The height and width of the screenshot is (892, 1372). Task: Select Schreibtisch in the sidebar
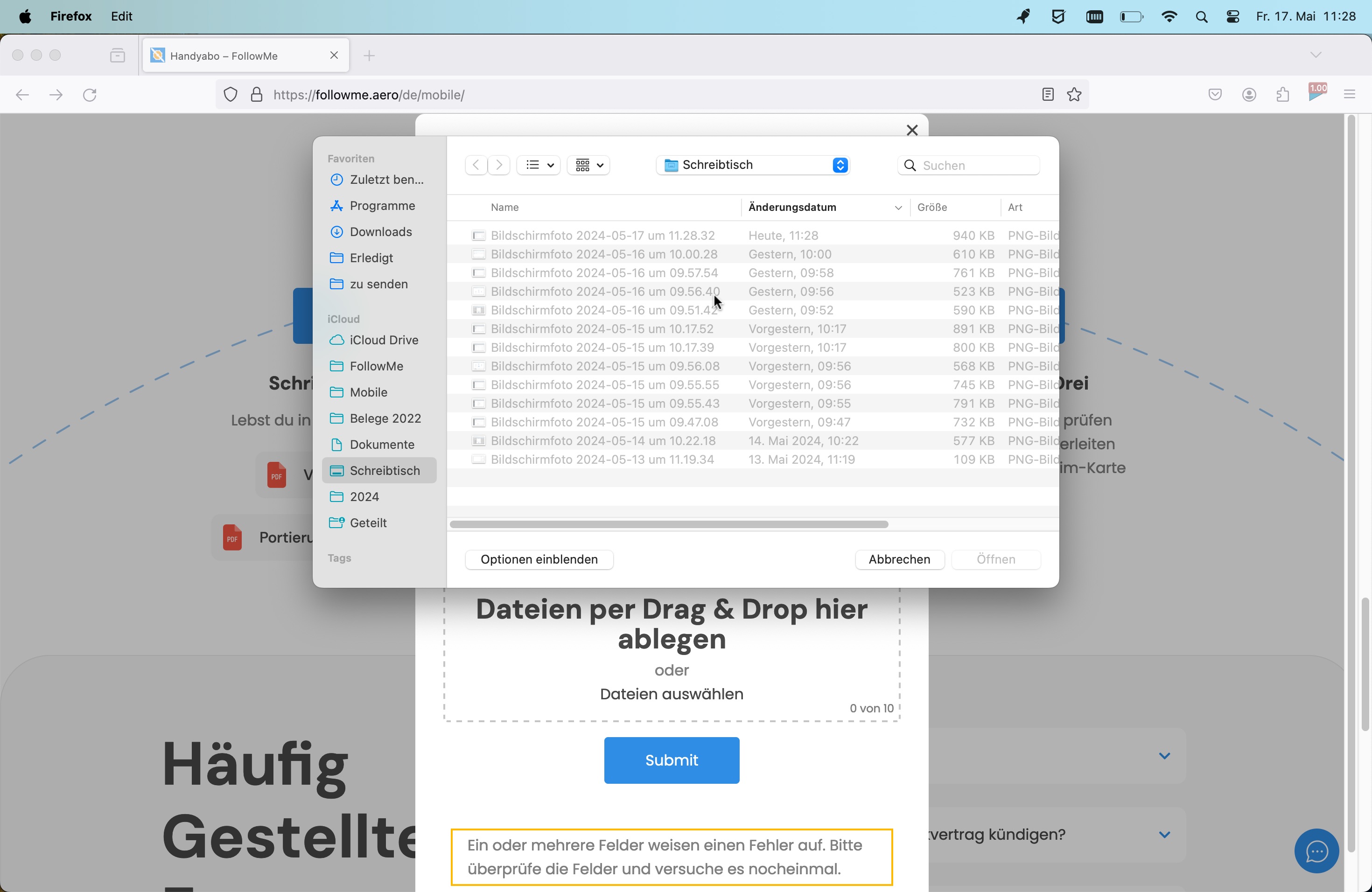coord(379,471)
